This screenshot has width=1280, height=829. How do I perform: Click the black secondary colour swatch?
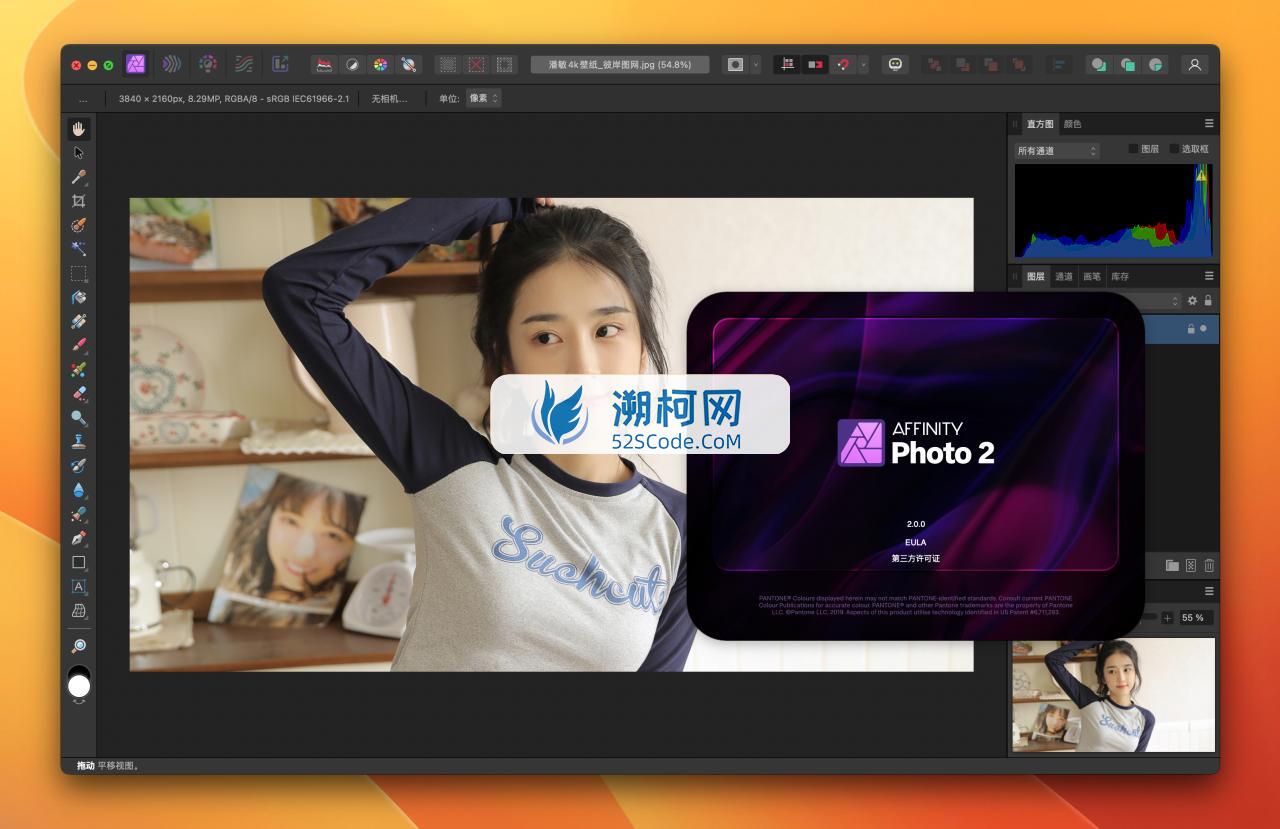tap(79, 670)
